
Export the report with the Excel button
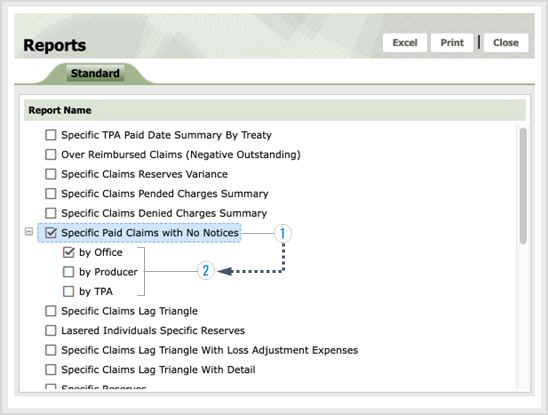coord(405,43)
